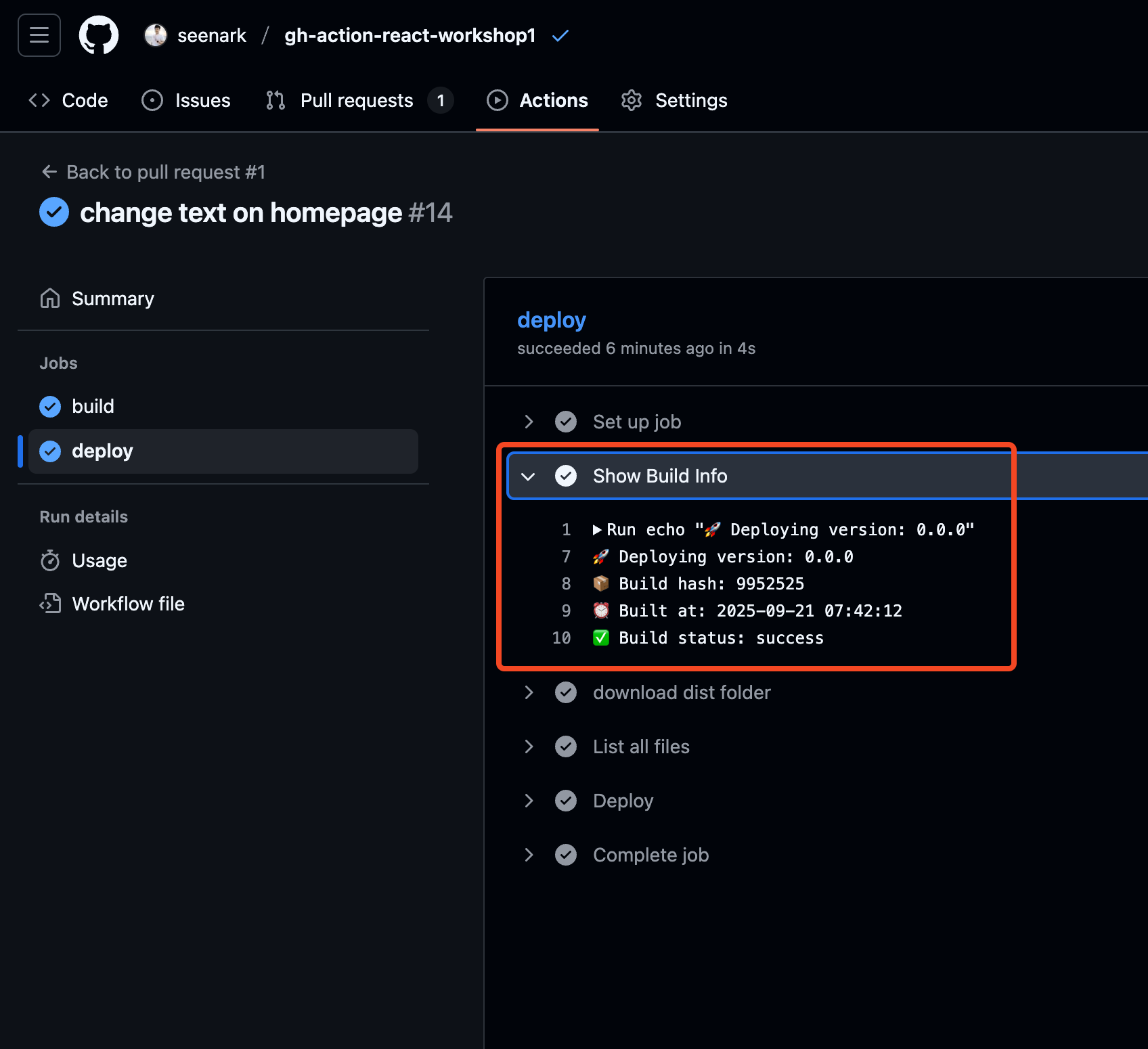Open the hamburger navigation menu
The image size is (1148, 1049).
coord(39,35)
